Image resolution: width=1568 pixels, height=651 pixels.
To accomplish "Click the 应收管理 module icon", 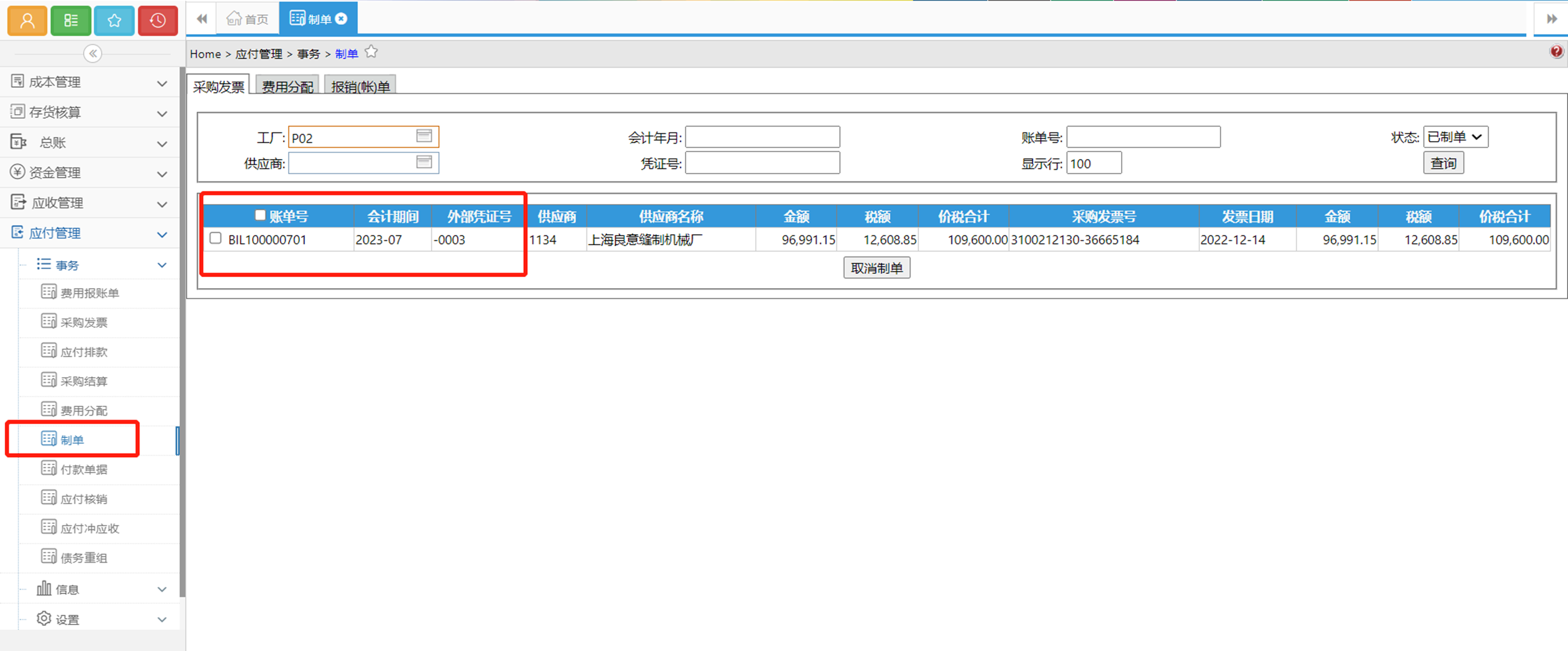I will pyautogui.click(x=18, y=201).
